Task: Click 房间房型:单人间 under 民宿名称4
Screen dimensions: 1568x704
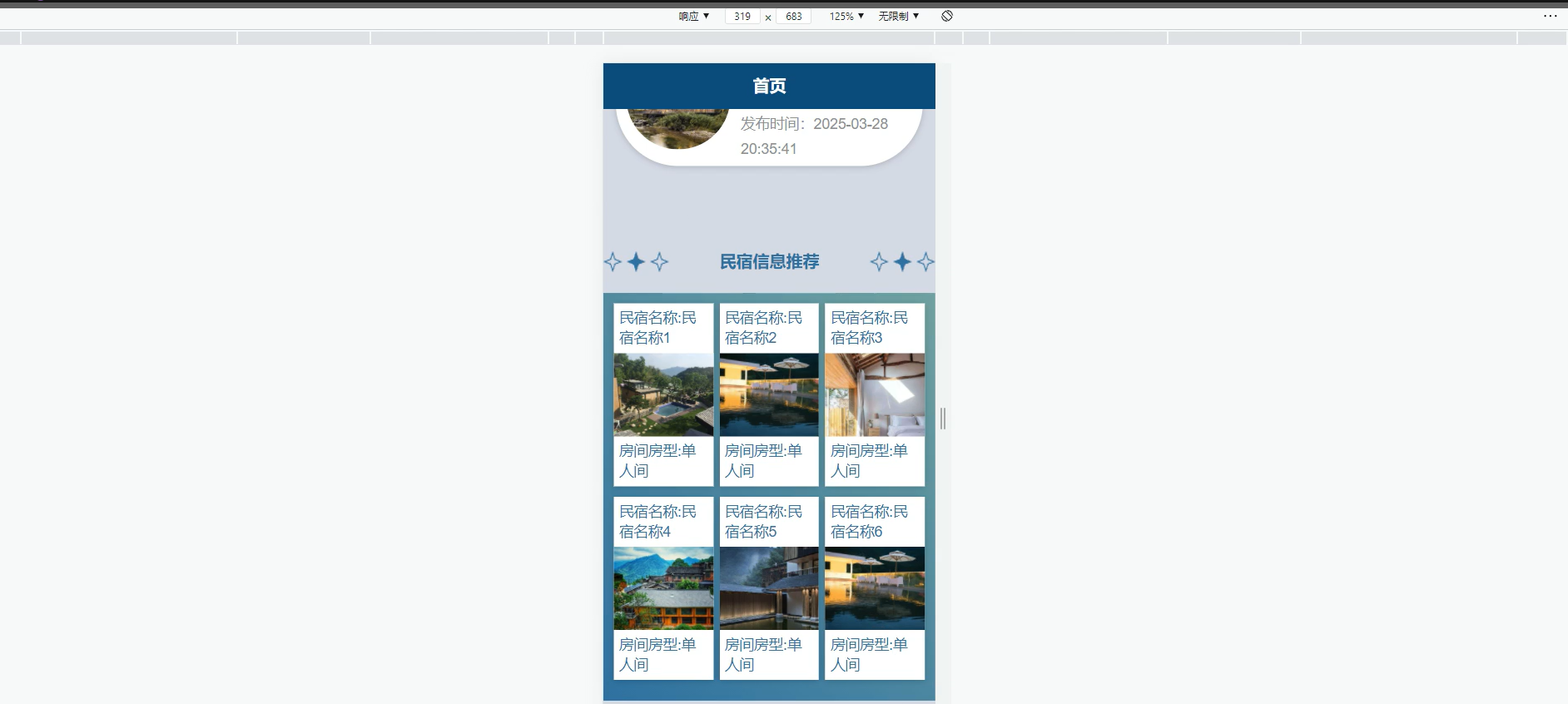Action: point(657,655)
